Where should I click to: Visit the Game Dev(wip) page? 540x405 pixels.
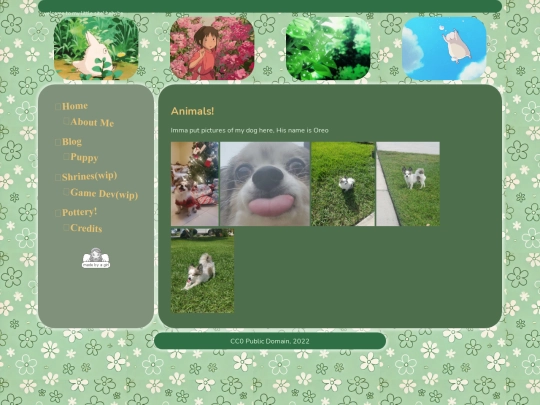click(x=104, y=194)
